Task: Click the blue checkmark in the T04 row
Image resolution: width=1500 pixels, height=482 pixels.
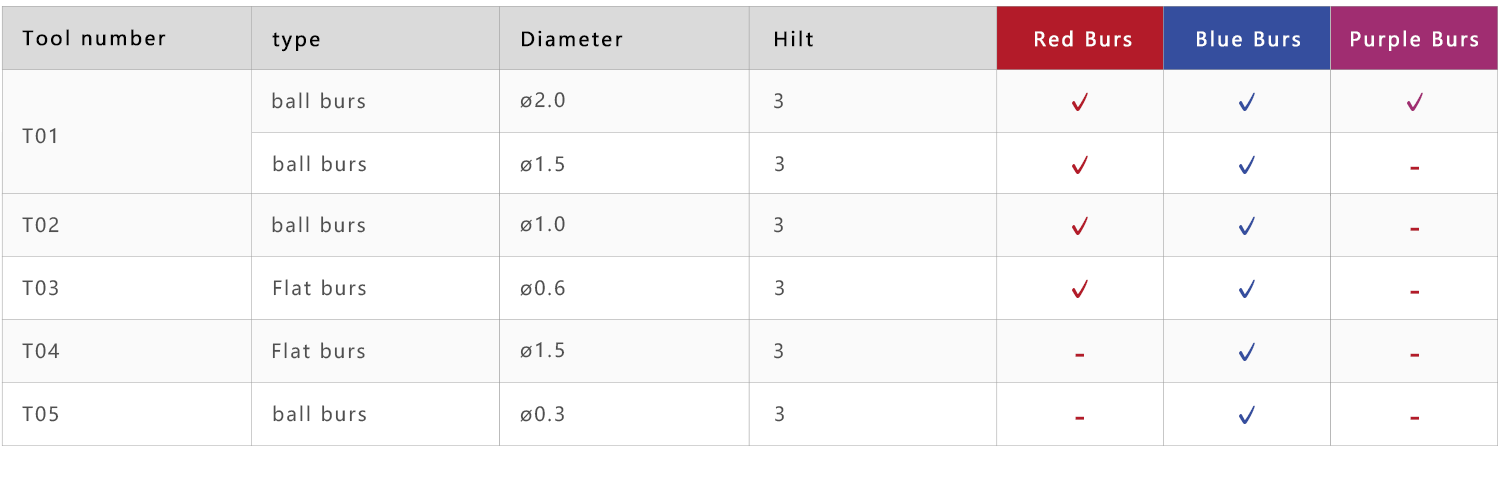Action: coord(1246,352)
